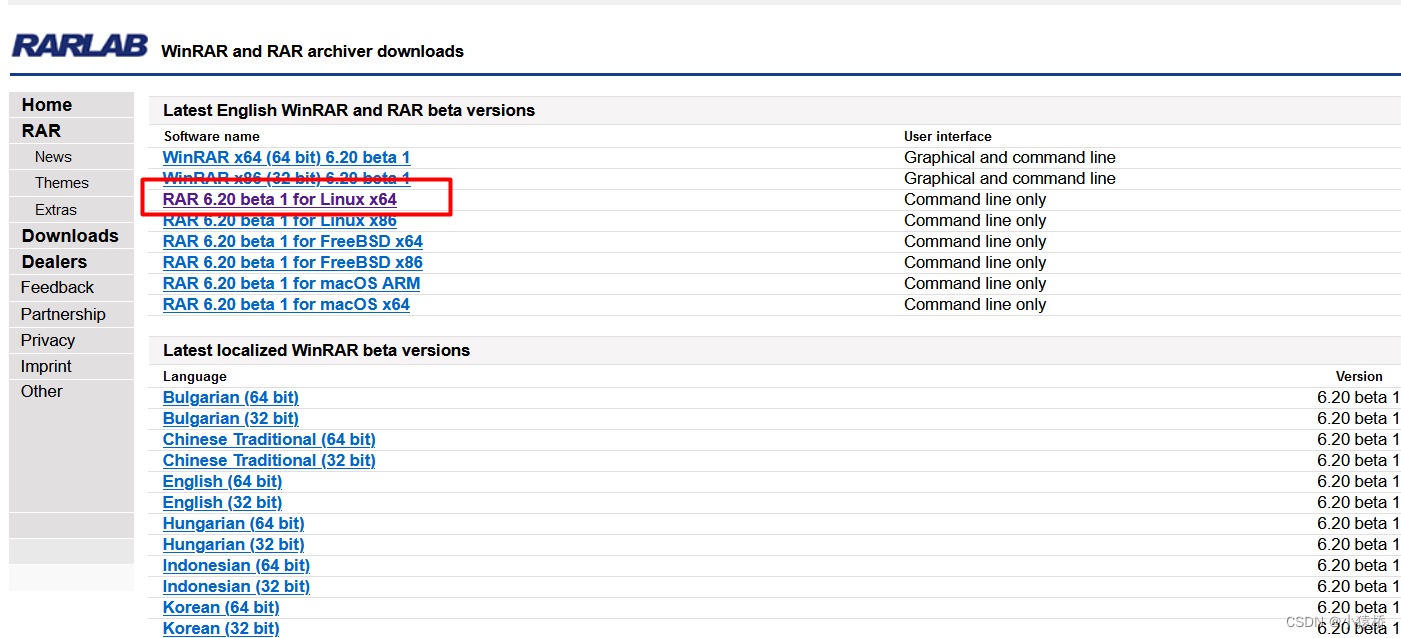
Task: Download English (32 bit) localized version
Action: 223,503
